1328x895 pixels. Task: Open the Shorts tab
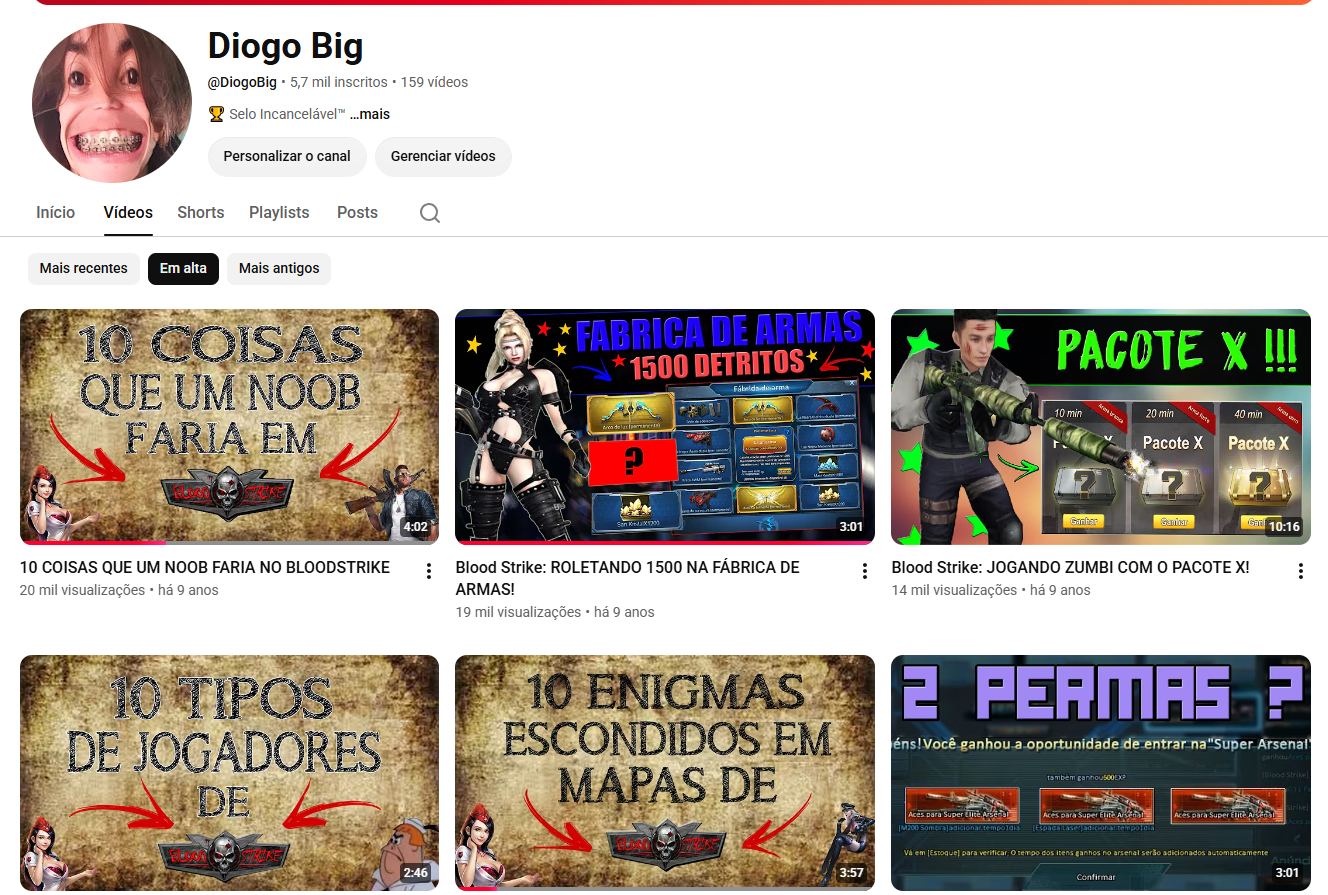click(x=201, y=212)
